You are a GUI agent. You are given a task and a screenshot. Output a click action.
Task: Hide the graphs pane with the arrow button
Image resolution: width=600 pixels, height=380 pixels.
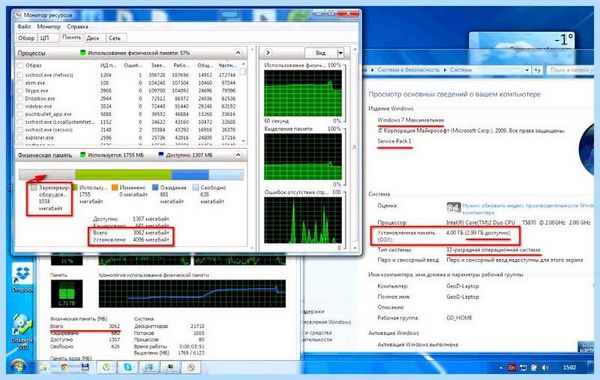(268, 52)
